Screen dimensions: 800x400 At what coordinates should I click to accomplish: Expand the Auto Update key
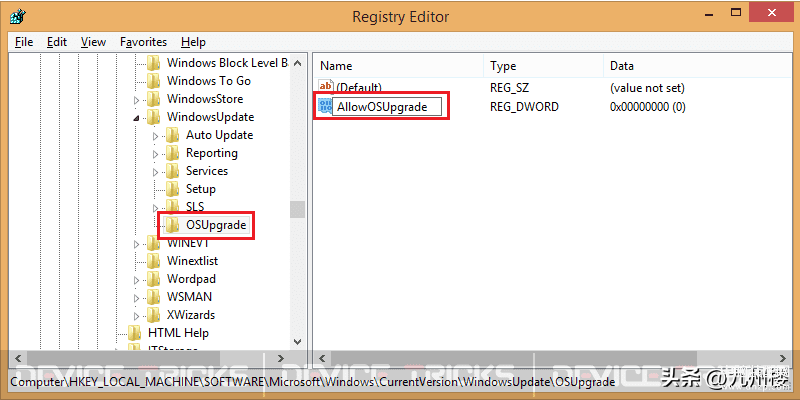156,135
